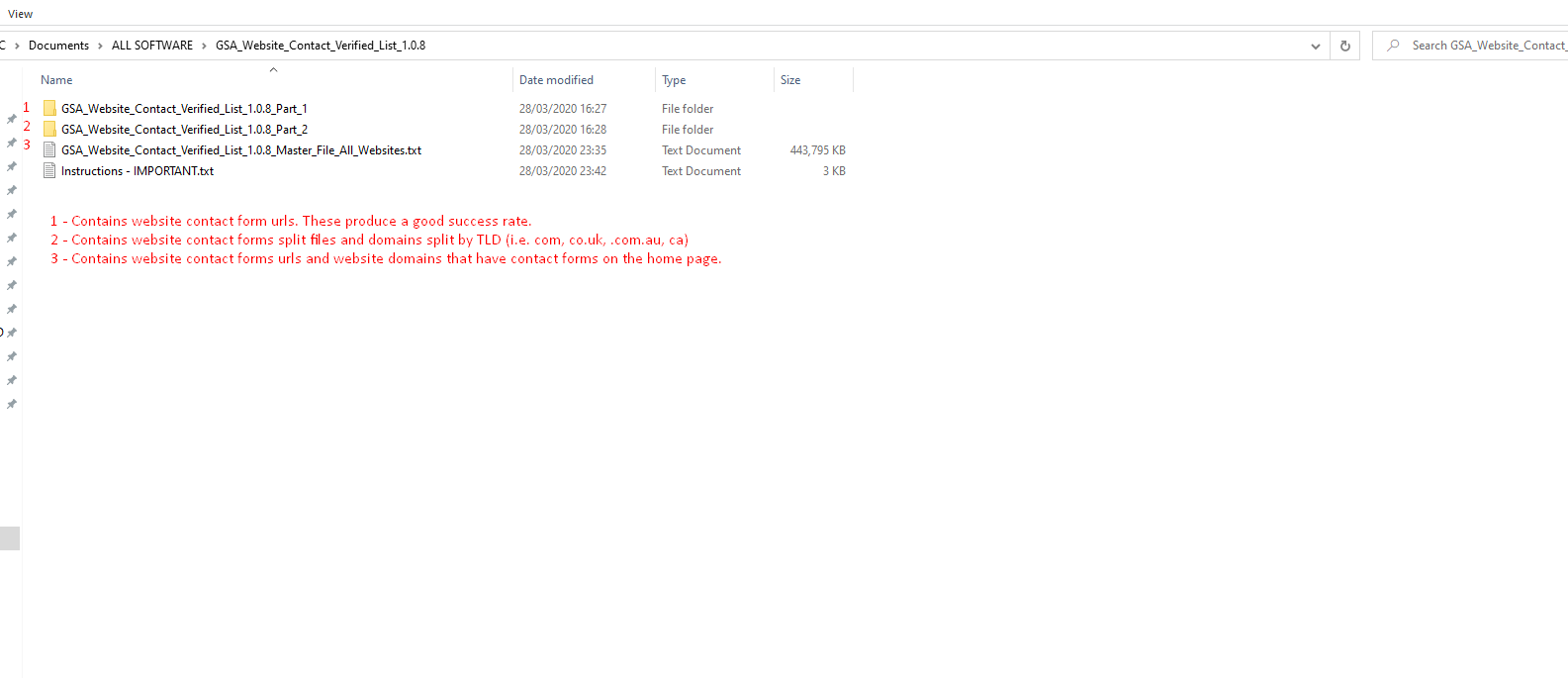Expand chevron after ALL SOFTWARE in breadcrumb
Screen dimensions: 1568x678
coord(204,46)
